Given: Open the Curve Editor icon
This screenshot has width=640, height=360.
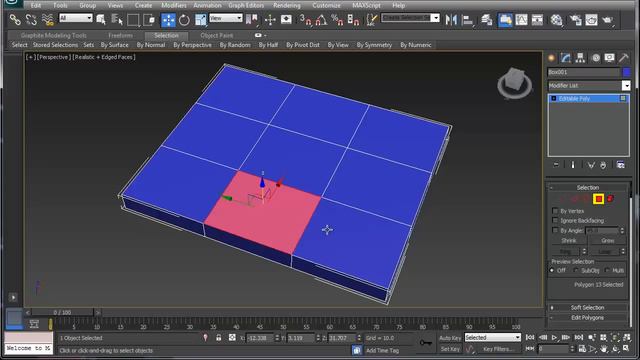Looking at the screenshot, I should pyautogui.click(x=521, y=20).
